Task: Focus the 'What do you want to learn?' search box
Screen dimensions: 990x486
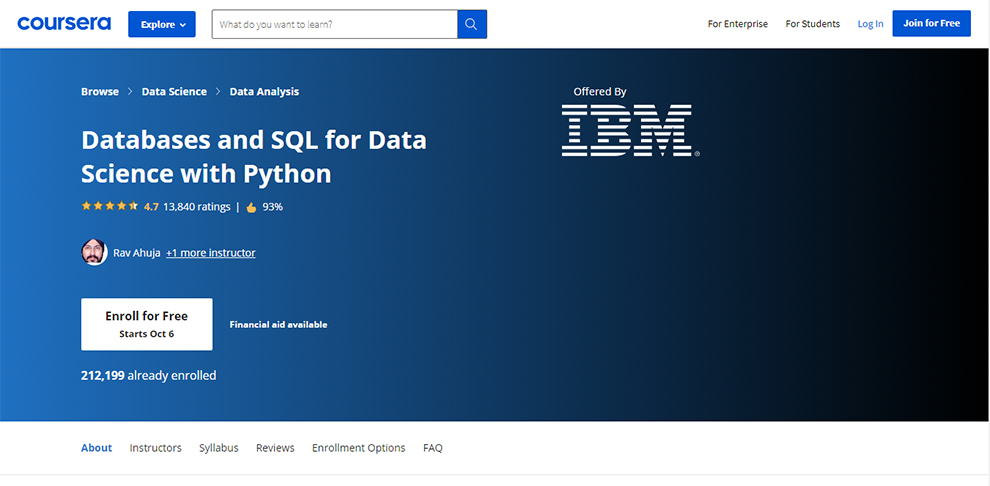Action: click(335, 24)
